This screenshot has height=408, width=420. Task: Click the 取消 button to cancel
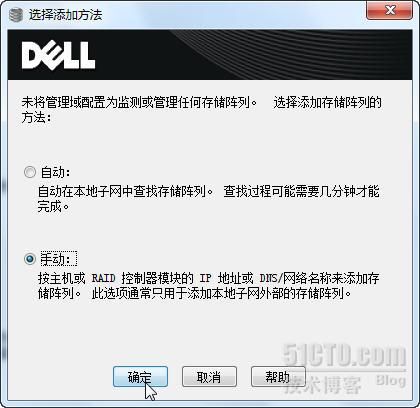coord(209,377)
